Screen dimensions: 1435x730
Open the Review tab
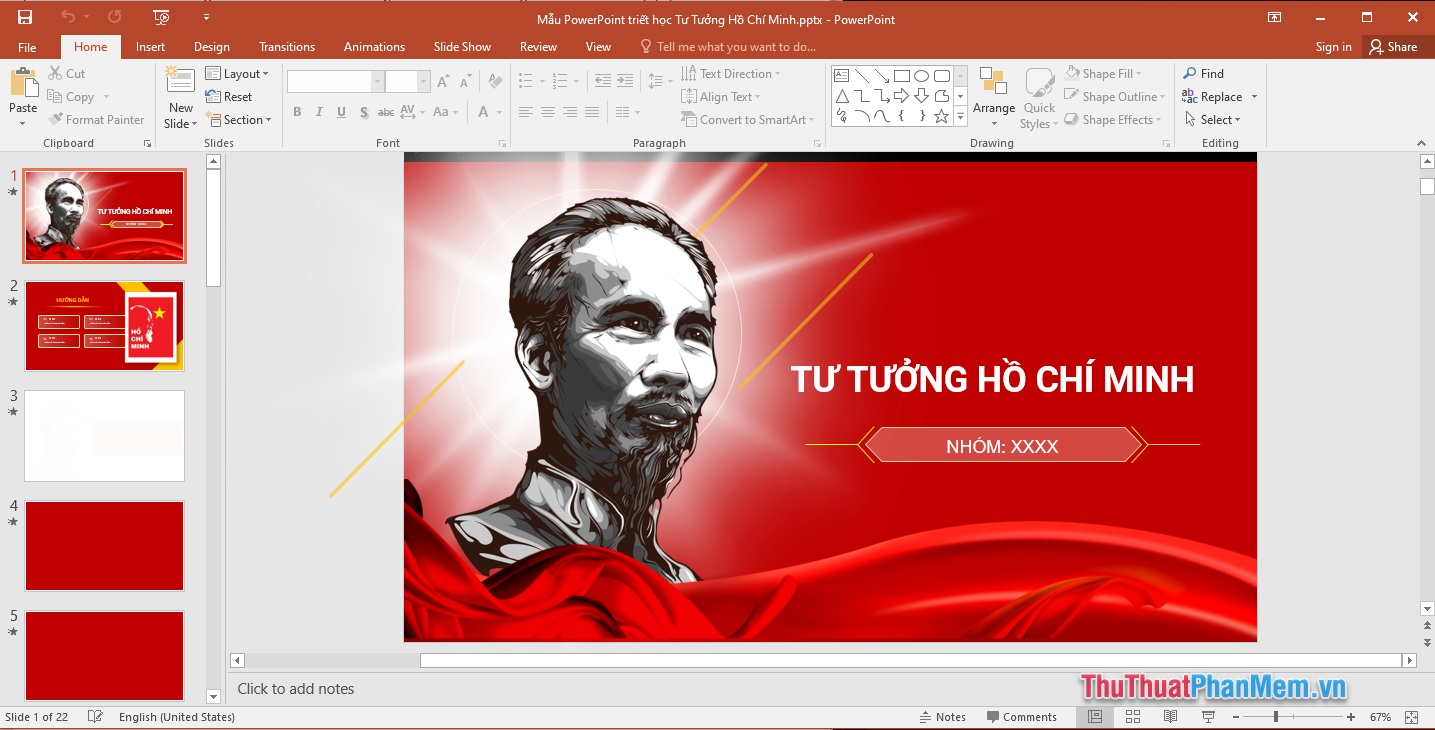pyautogui.click(x=538, y=46)
